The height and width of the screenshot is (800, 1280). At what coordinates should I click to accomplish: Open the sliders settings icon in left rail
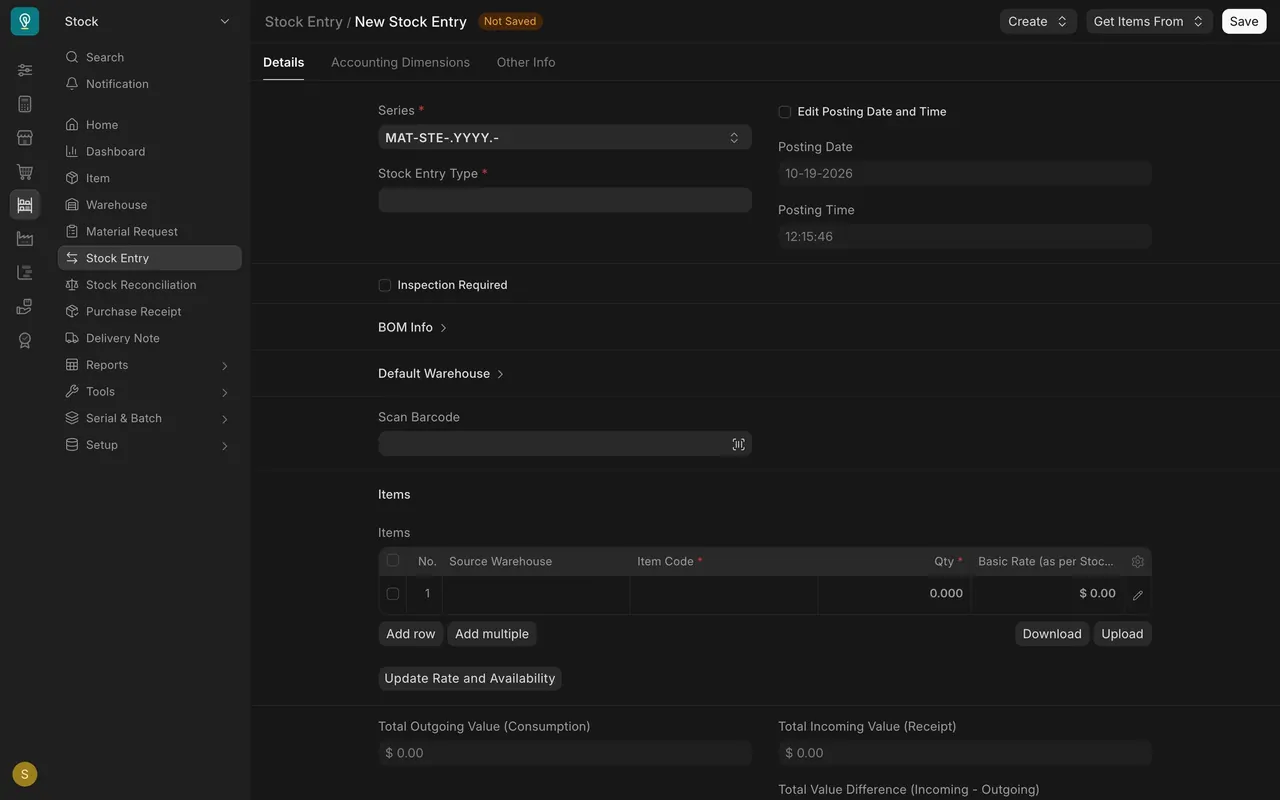[25, 70]
